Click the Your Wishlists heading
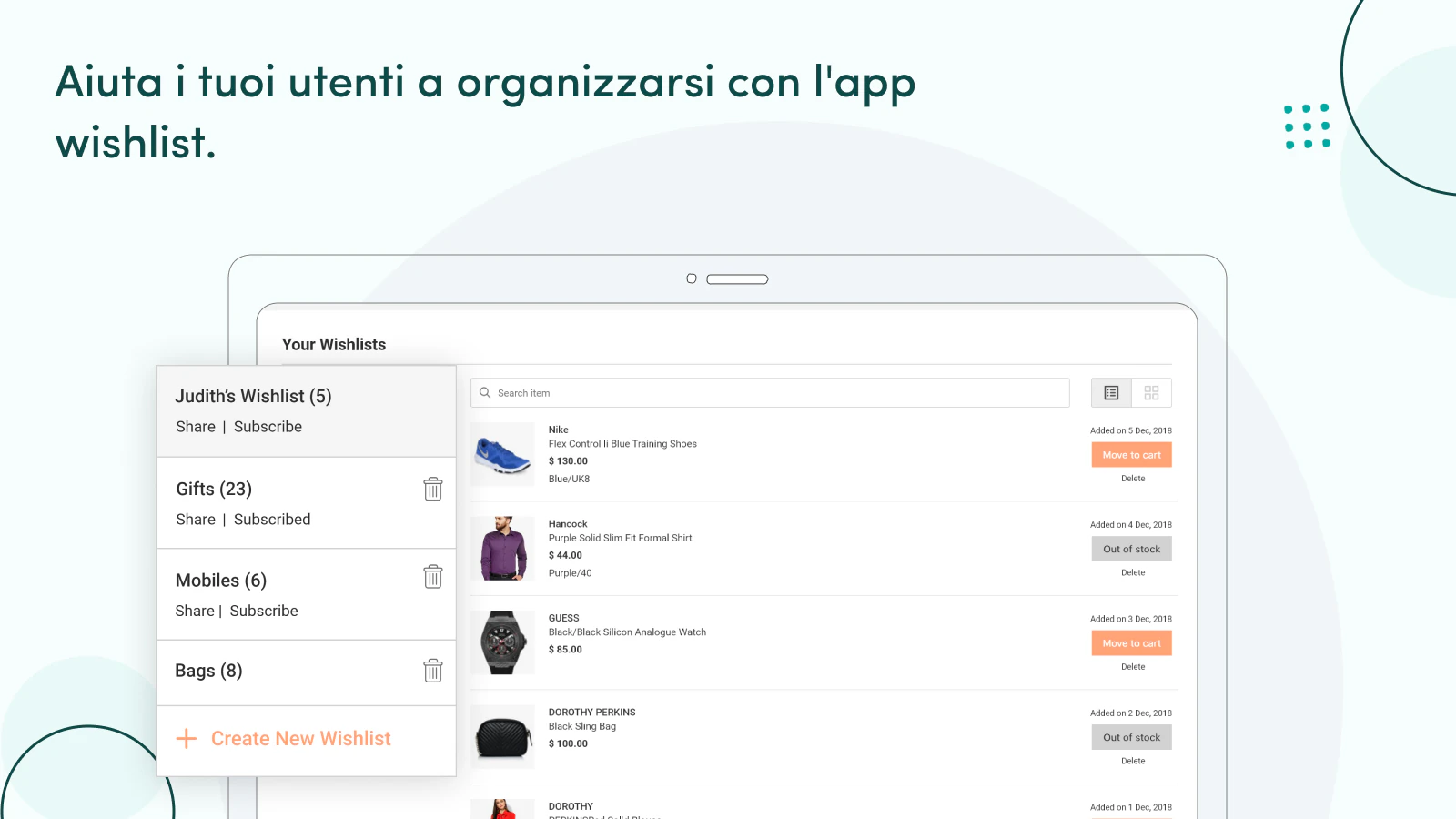 (x=334, y=345)
